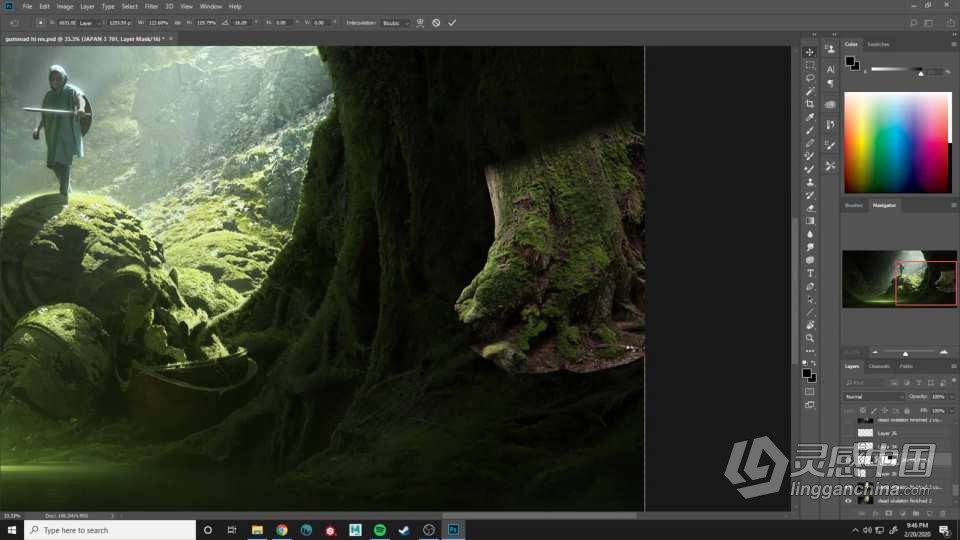Viewport: 960px width, 540px height.
Task: Open the Character panel icon
Action: (830, 69)
